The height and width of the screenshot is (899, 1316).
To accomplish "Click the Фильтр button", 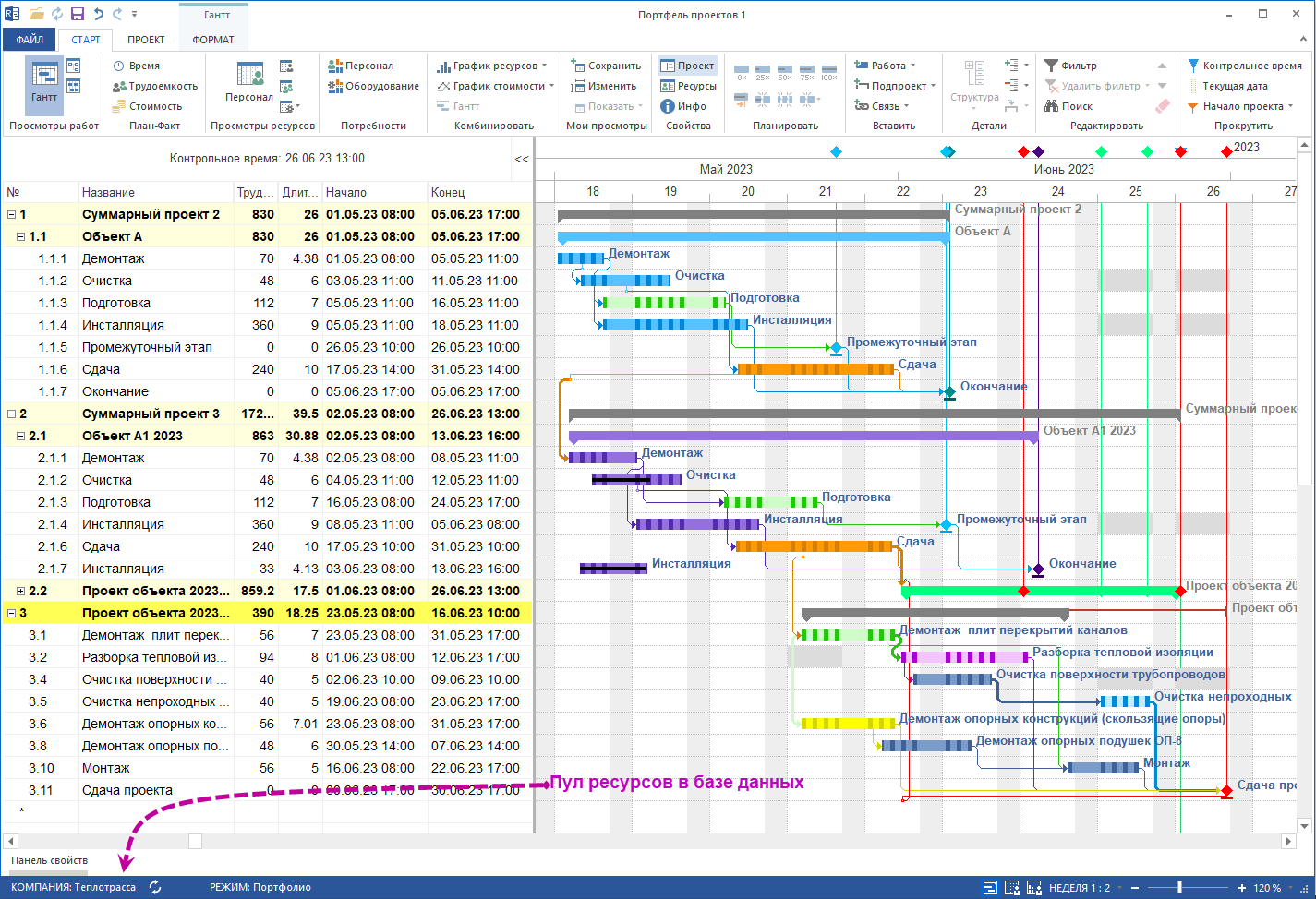I will (x=1071, y=66).
